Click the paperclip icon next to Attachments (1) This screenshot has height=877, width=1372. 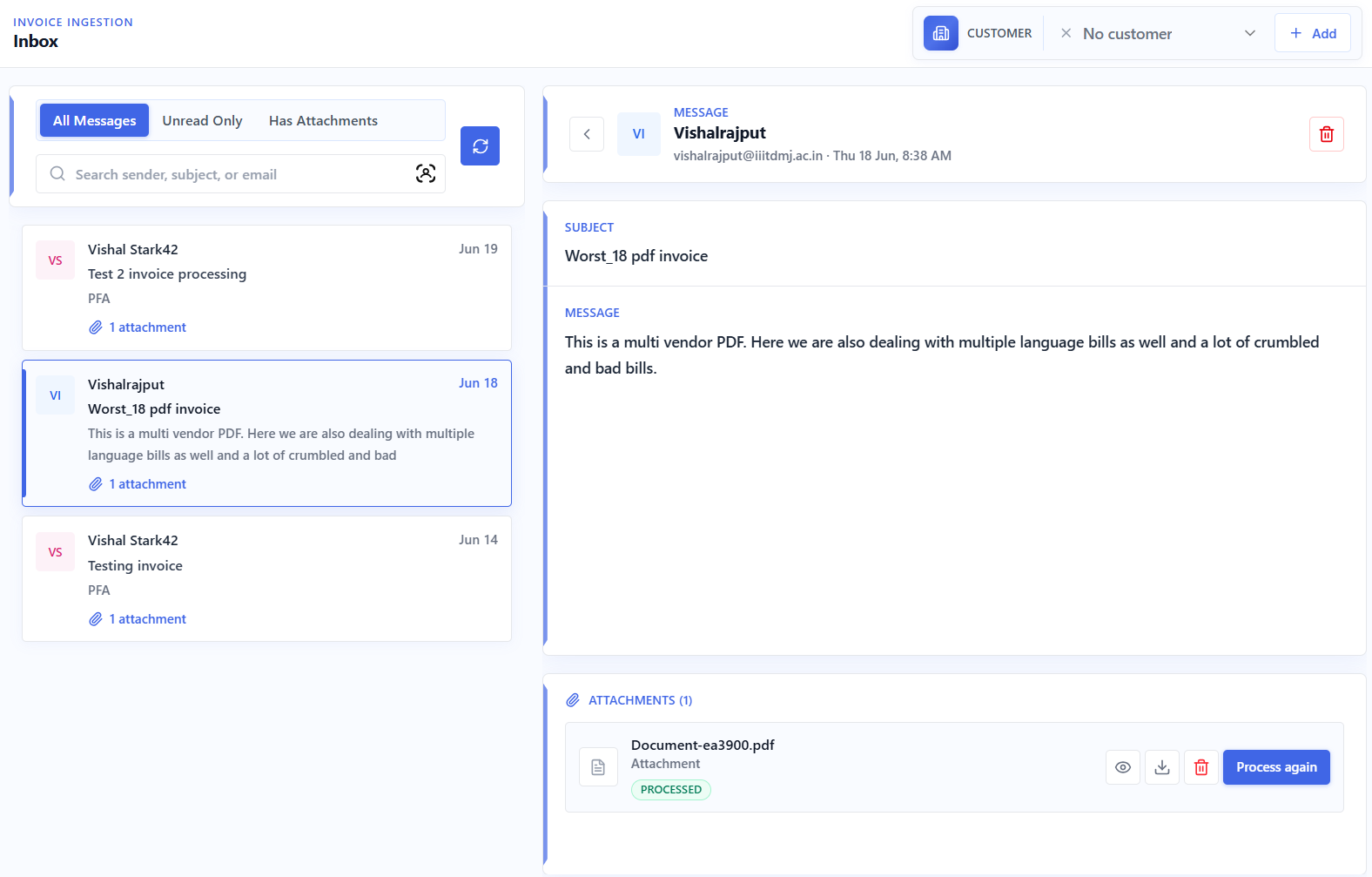pos(573,700)
